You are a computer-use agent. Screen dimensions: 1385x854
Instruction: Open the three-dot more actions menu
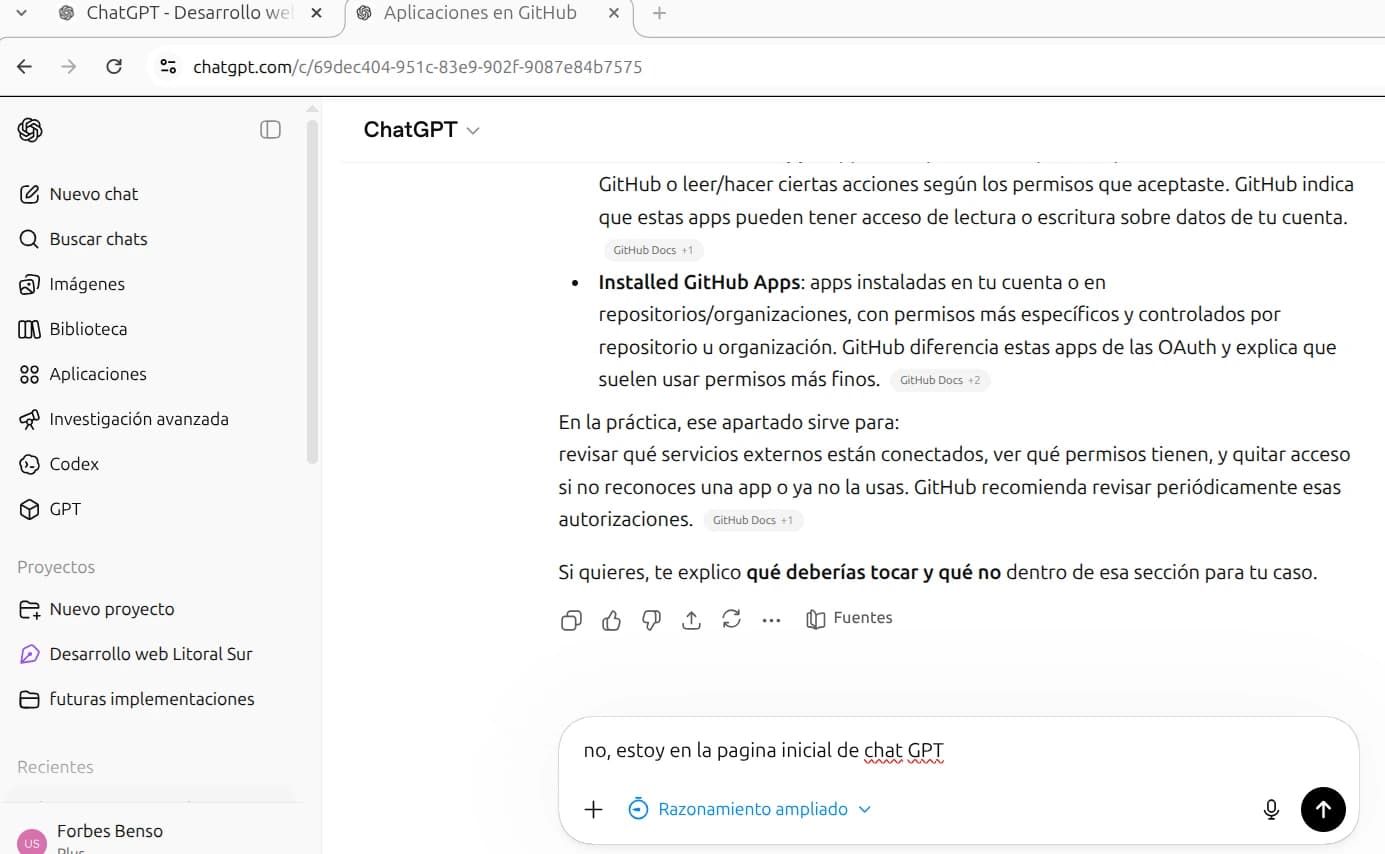coord(771,620)
